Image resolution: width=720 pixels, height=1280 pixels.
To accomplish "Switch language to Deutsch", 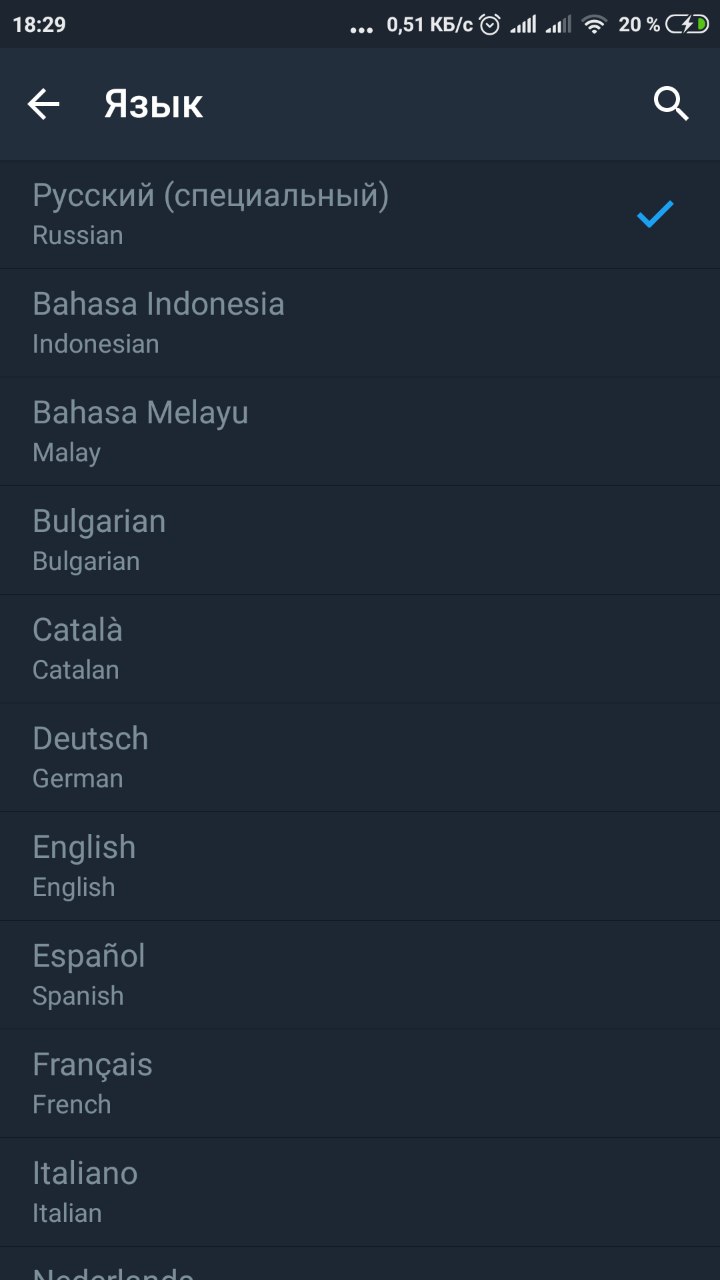I will 360,758.
